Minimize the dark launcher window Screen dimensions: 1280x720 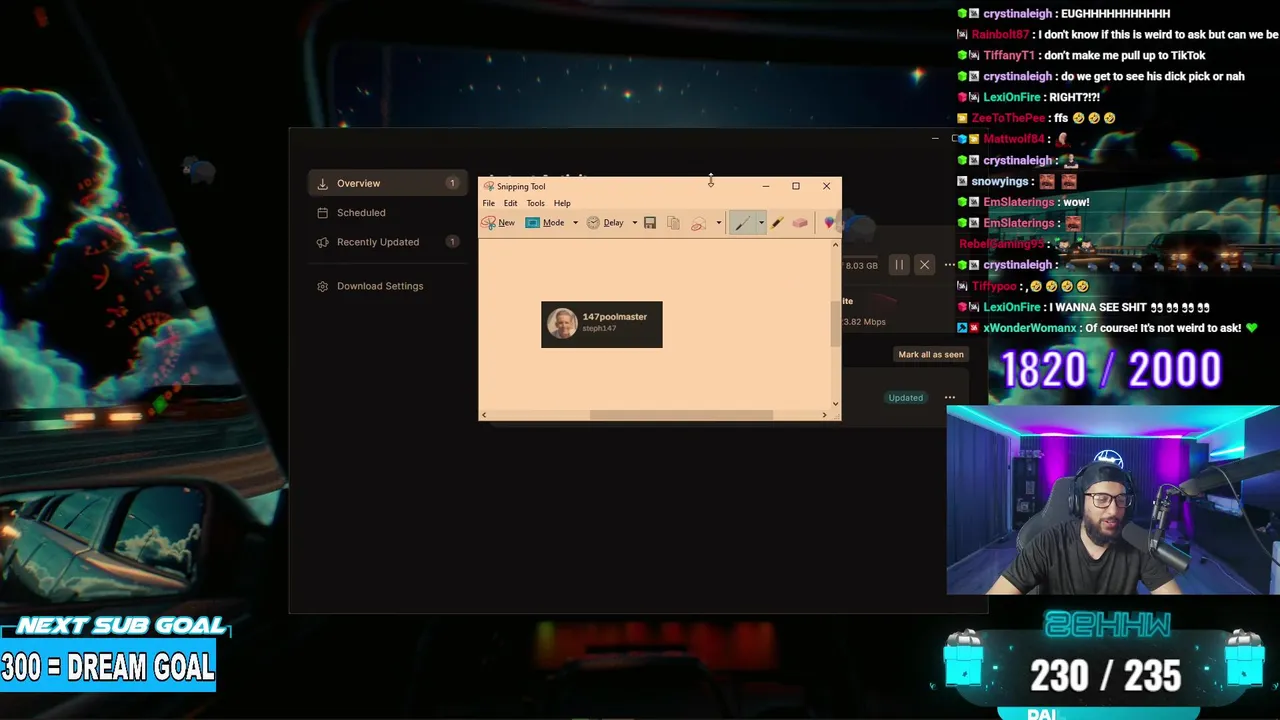(935, 139)
